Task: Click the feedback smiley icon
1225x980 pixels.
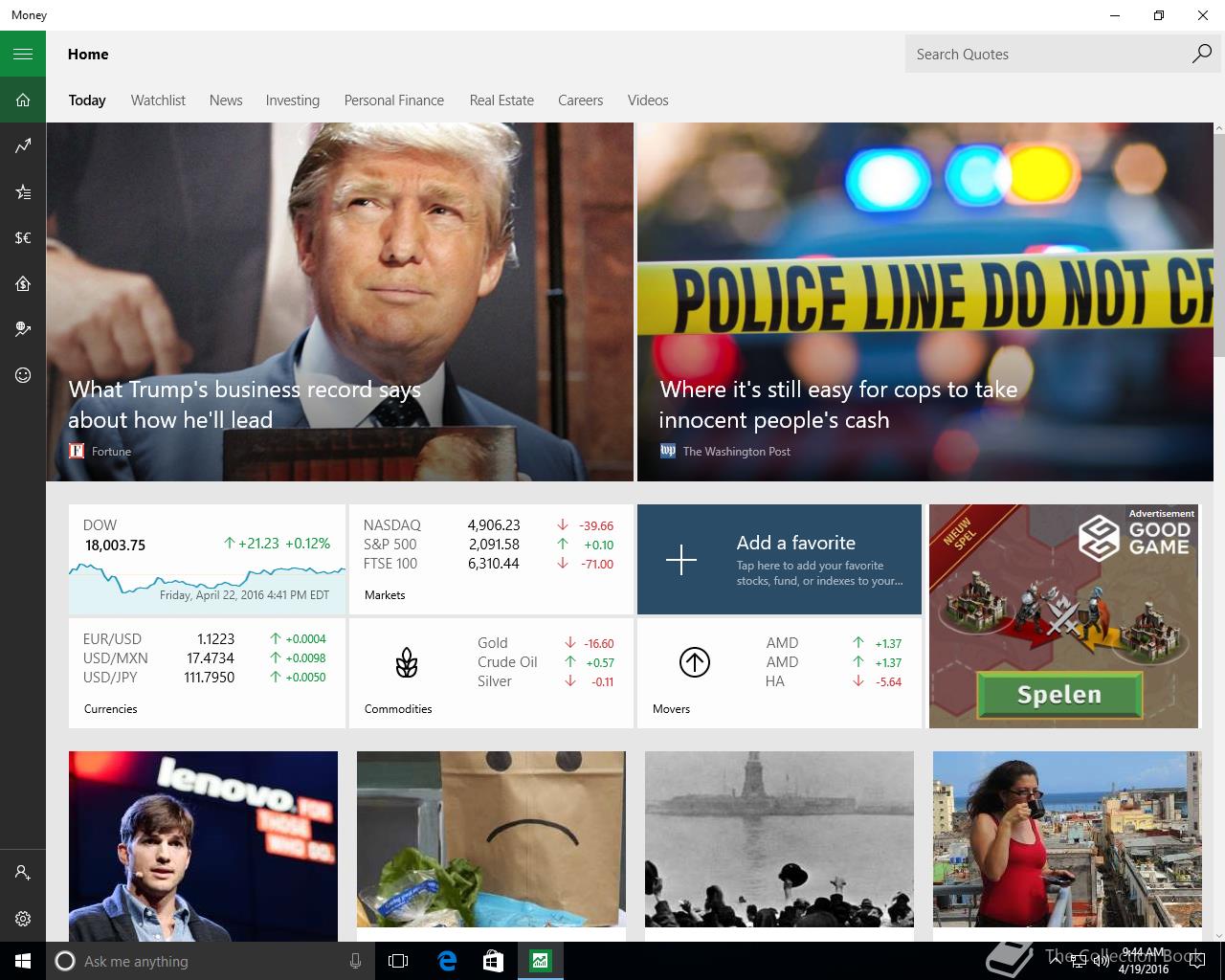Action: 23,375
